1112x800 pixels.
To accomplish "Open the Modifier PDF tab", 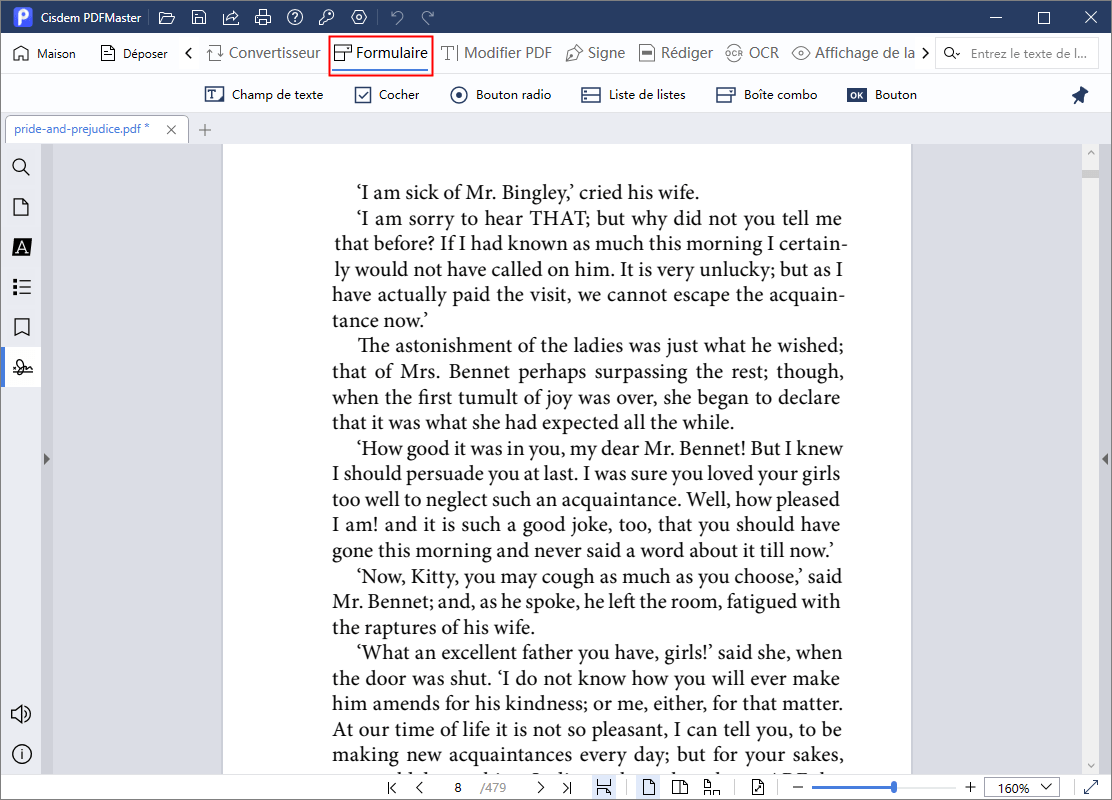I will click(x=496, y=53).
